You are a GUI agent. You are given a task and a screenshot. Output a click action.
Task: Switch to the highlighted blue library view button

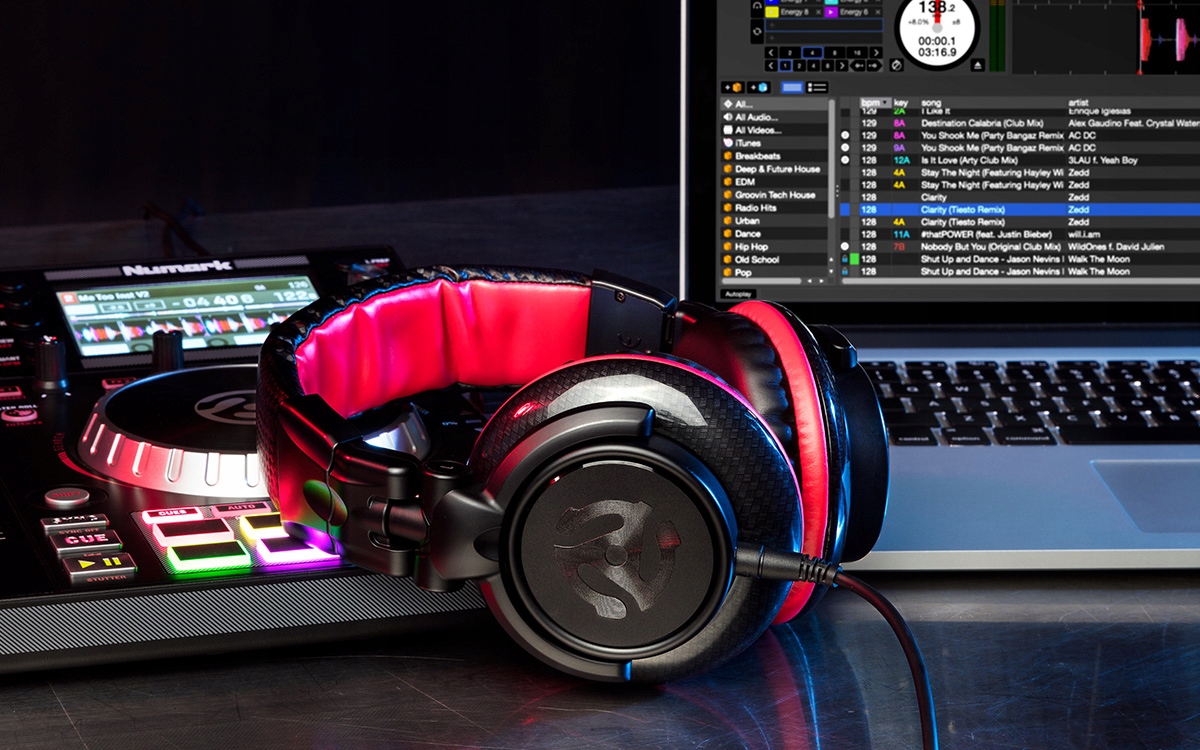[x=792, y=87]
